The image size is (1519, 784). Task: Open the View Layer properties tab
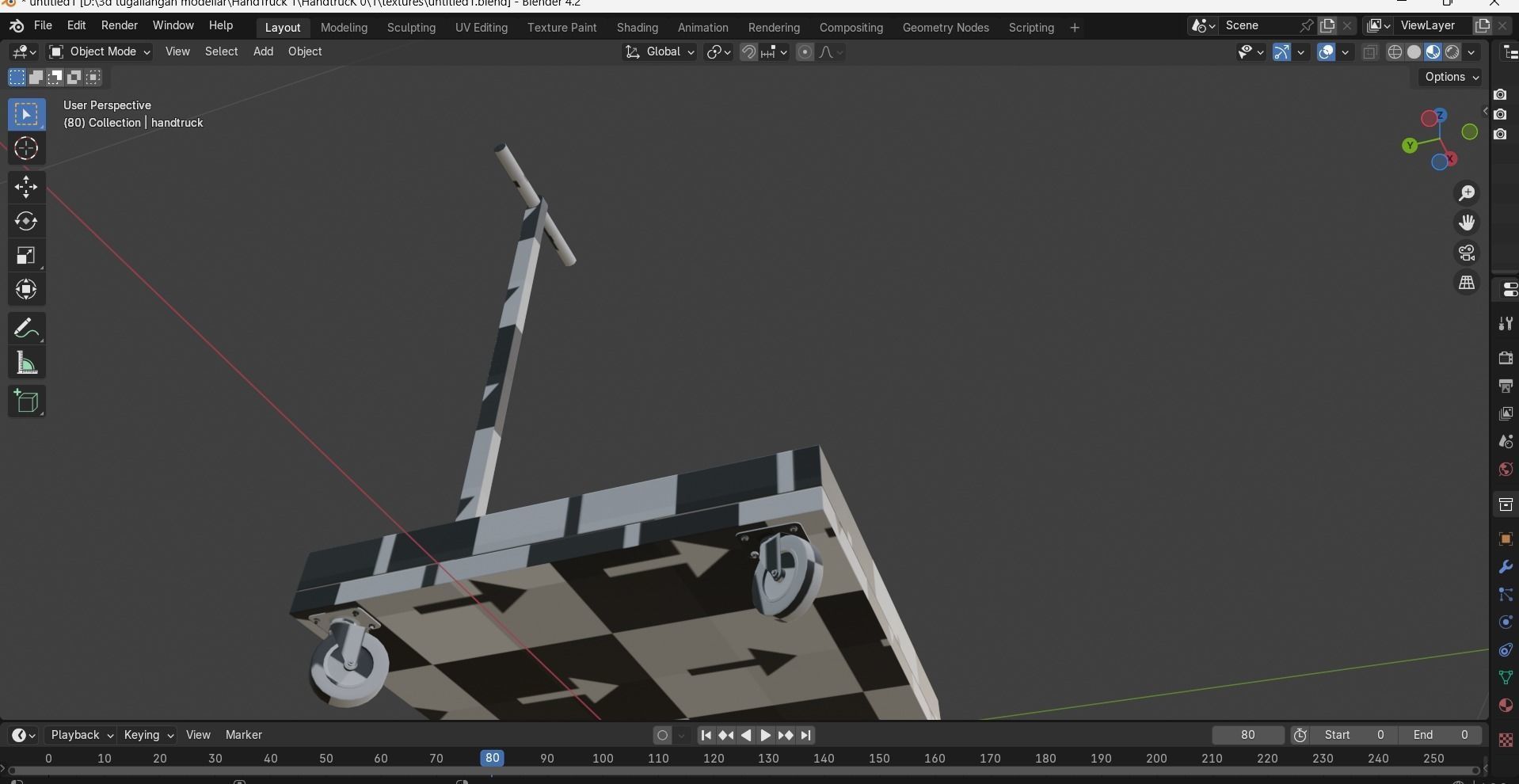click(x=1506, y=413)
